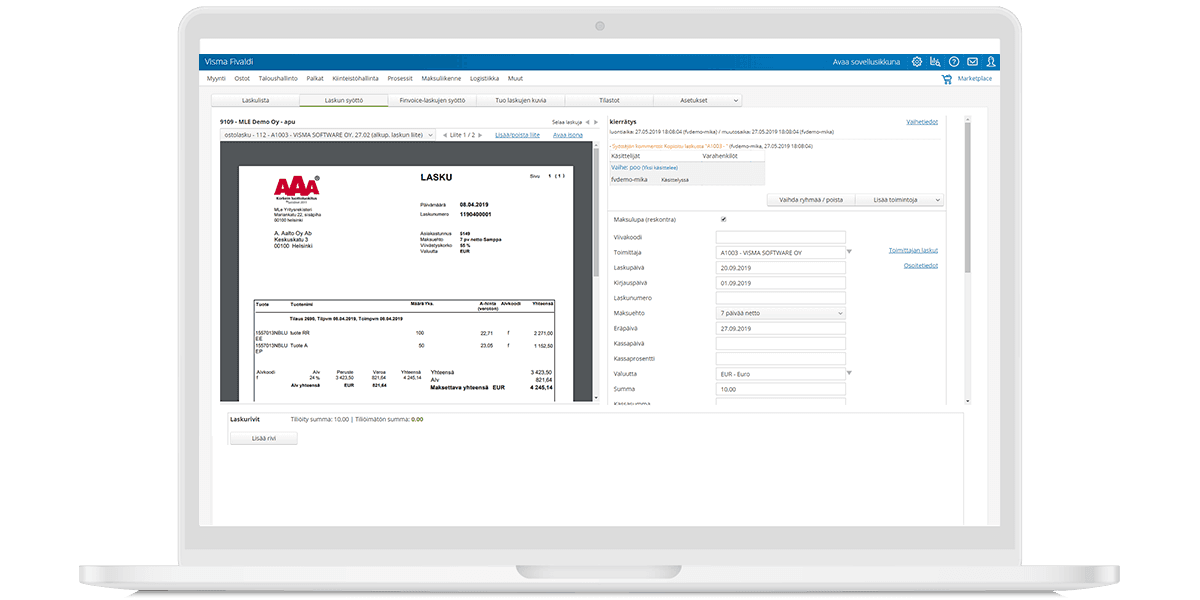Click the Lisää rivi button
Viewport: 1200px width, 600px height.
pyautogui.click(x=263, y=438)
